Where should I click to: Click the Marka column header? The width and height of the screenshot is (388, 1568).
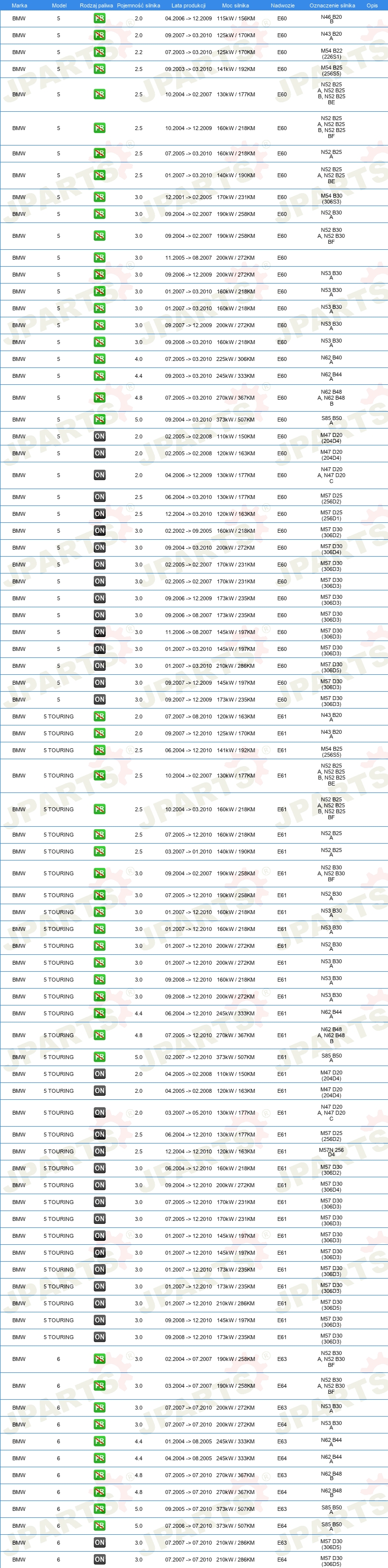point(19,5)
